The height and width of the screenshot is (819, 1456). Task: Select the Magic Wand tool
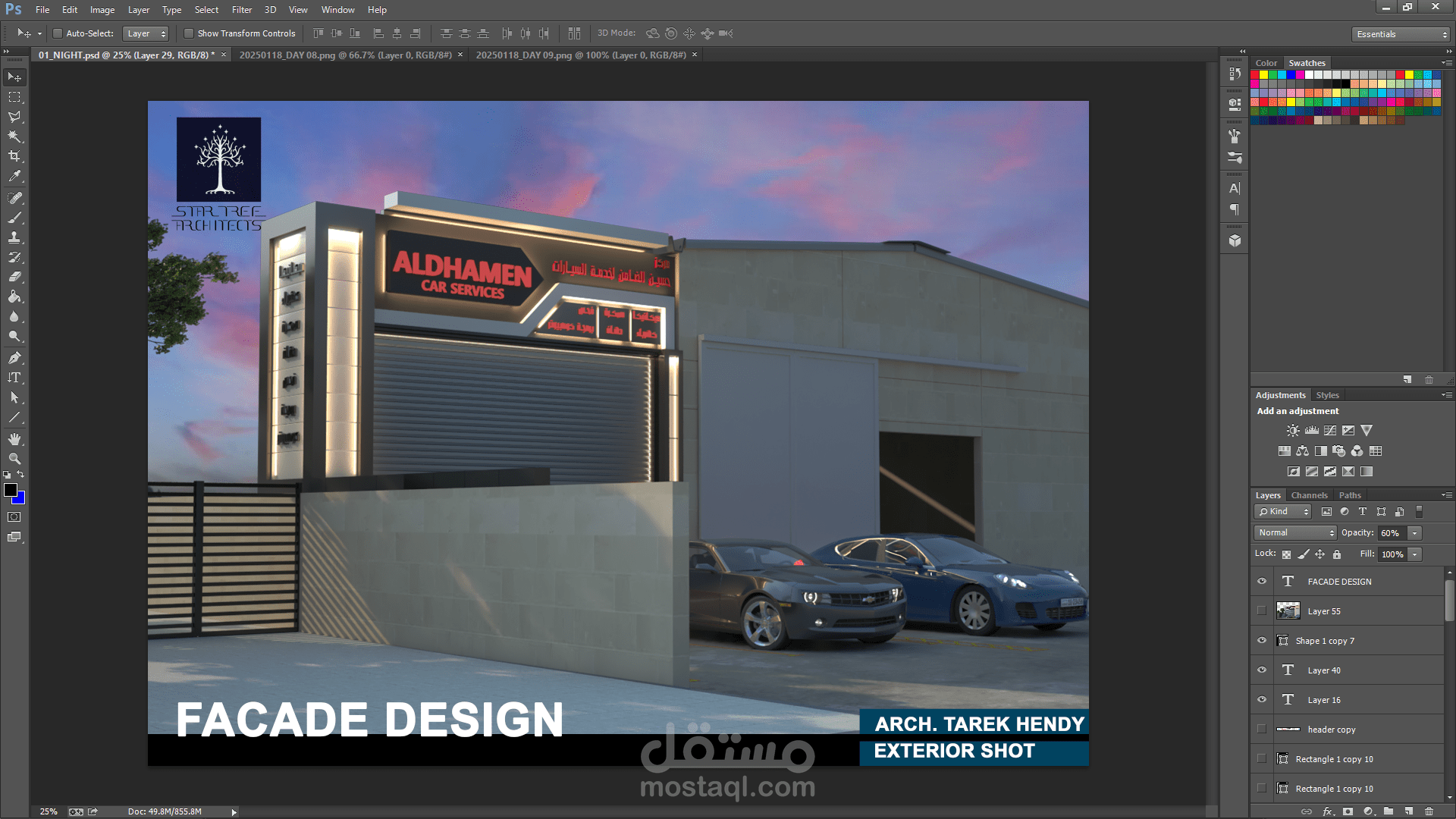click(14, 136)
